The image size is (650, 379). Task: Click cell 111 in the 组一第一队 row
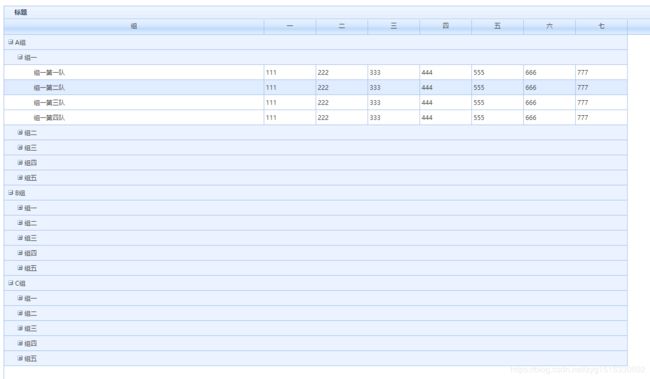290,73
